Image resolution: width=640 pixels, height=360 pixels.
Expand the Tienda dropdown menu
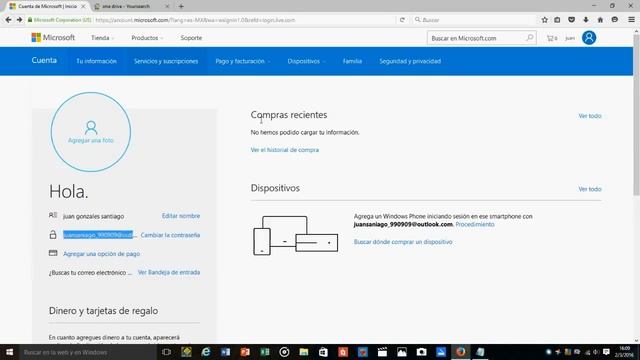pyautogui.click(x=102, y=38)
